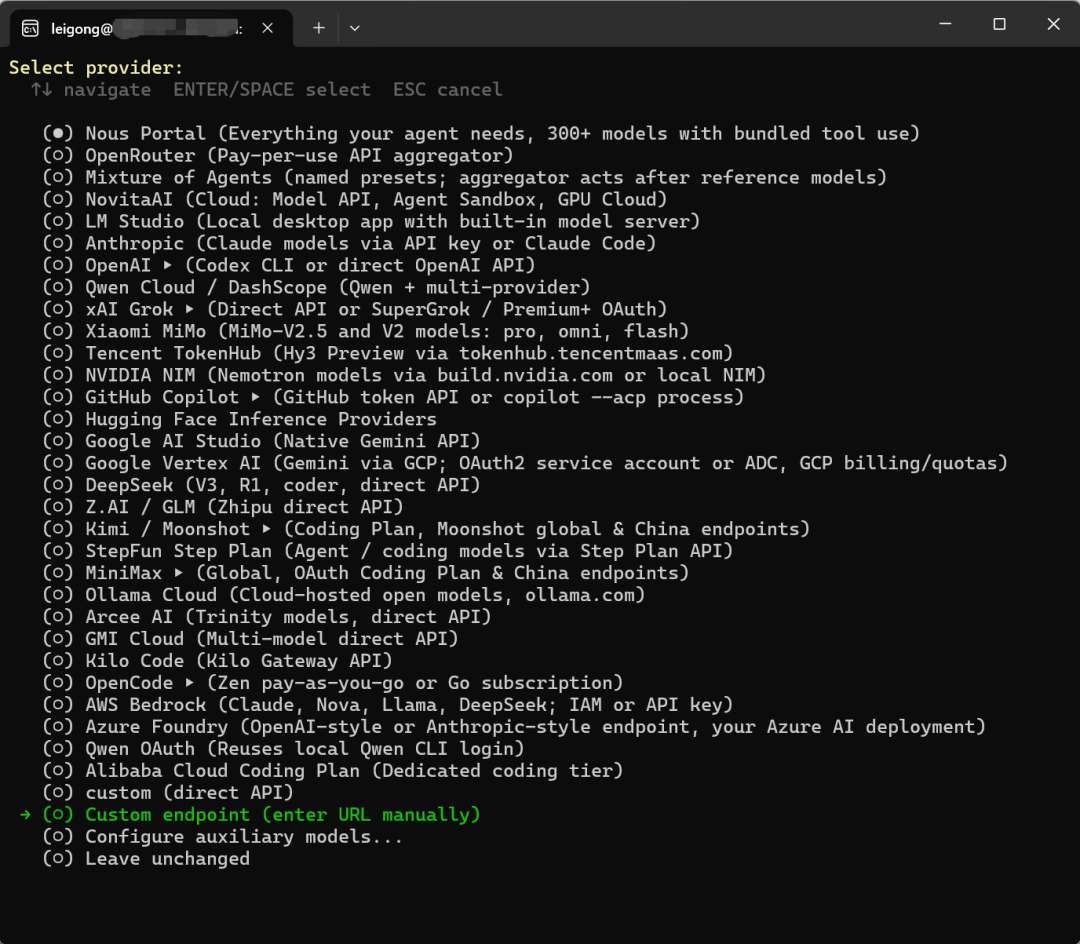Screen dimensions: 1080x944
Task: Expand the OpenCode submenu arrow
Action: coord(189,683)
